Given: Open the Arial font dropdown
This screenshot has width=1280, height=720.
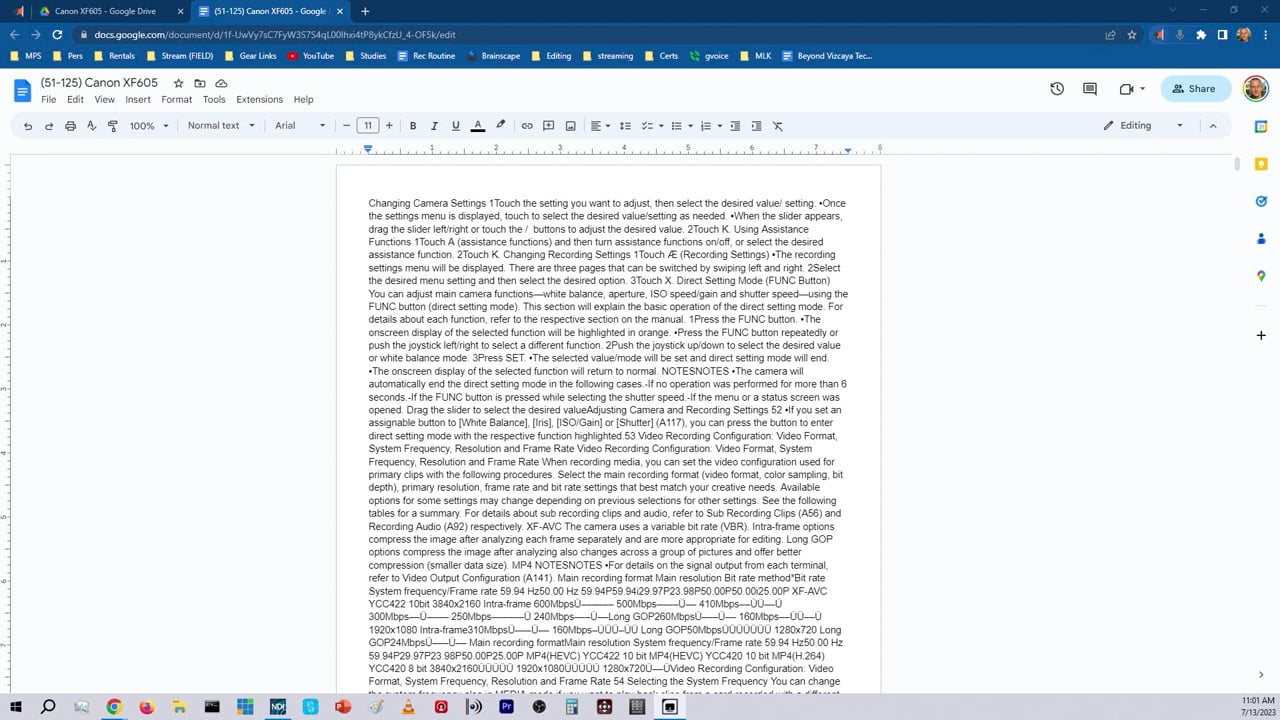Looking at the screenshot, I should tap(300, 126).
